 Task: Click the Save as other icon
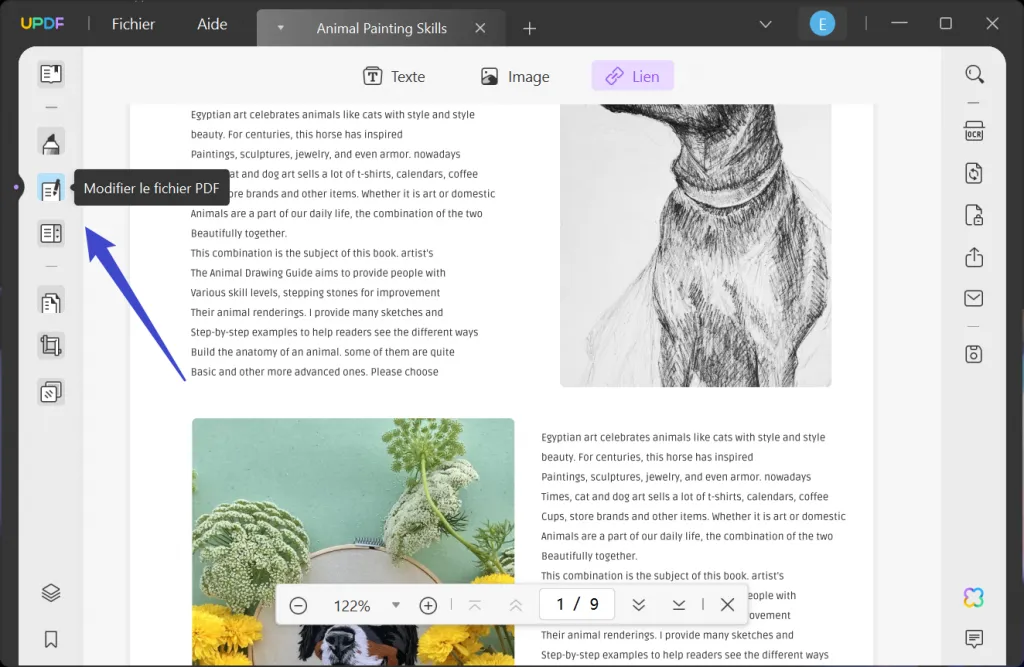(x=974, y=354)
